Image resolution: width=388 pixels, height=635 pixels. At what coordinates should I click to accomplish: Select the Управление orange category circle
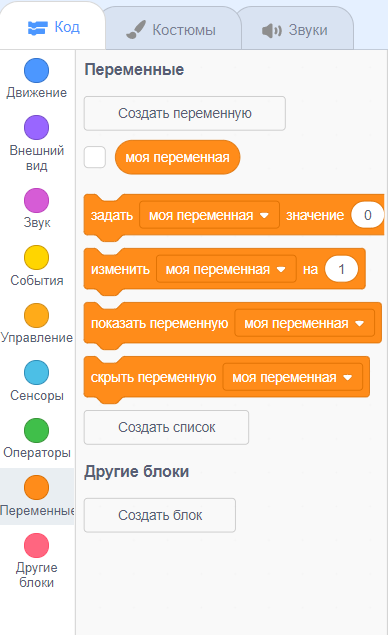(36, 315)
